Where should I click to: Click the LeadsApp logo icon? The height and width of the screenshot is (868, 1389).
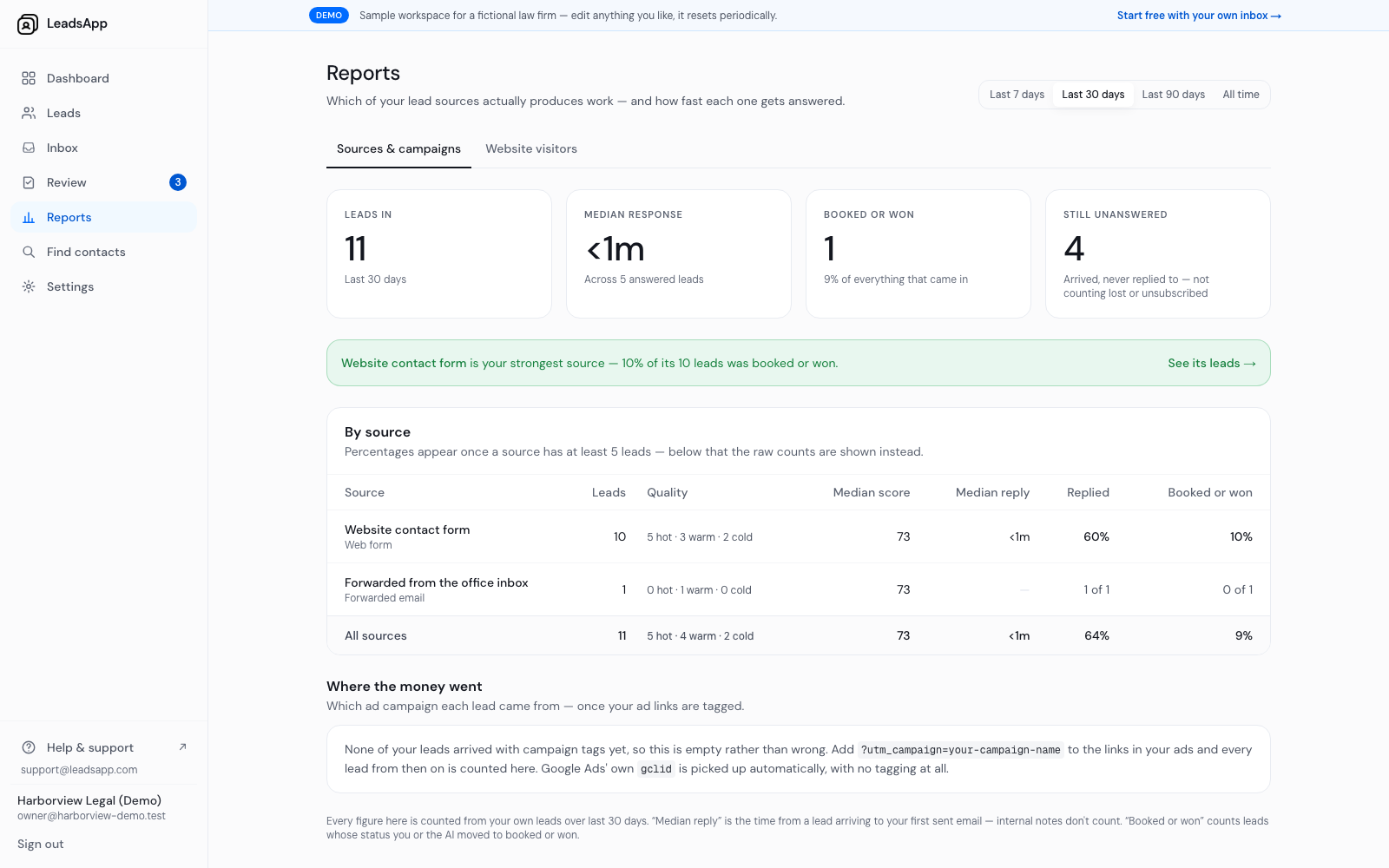point(28,24)
